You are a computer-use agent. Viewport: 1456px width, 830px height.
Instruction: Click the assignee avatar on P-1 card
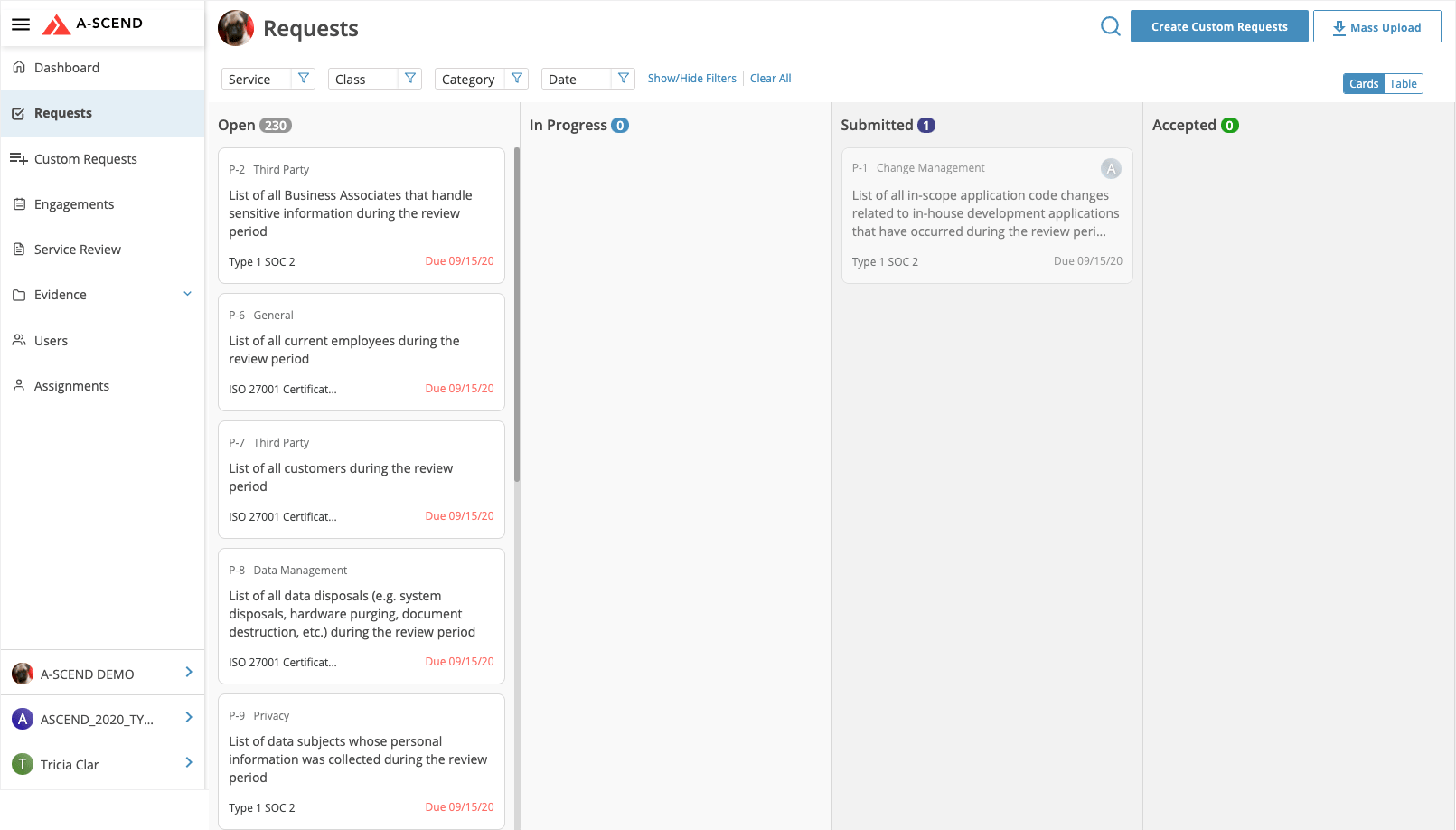click(x=1111, y=168)
